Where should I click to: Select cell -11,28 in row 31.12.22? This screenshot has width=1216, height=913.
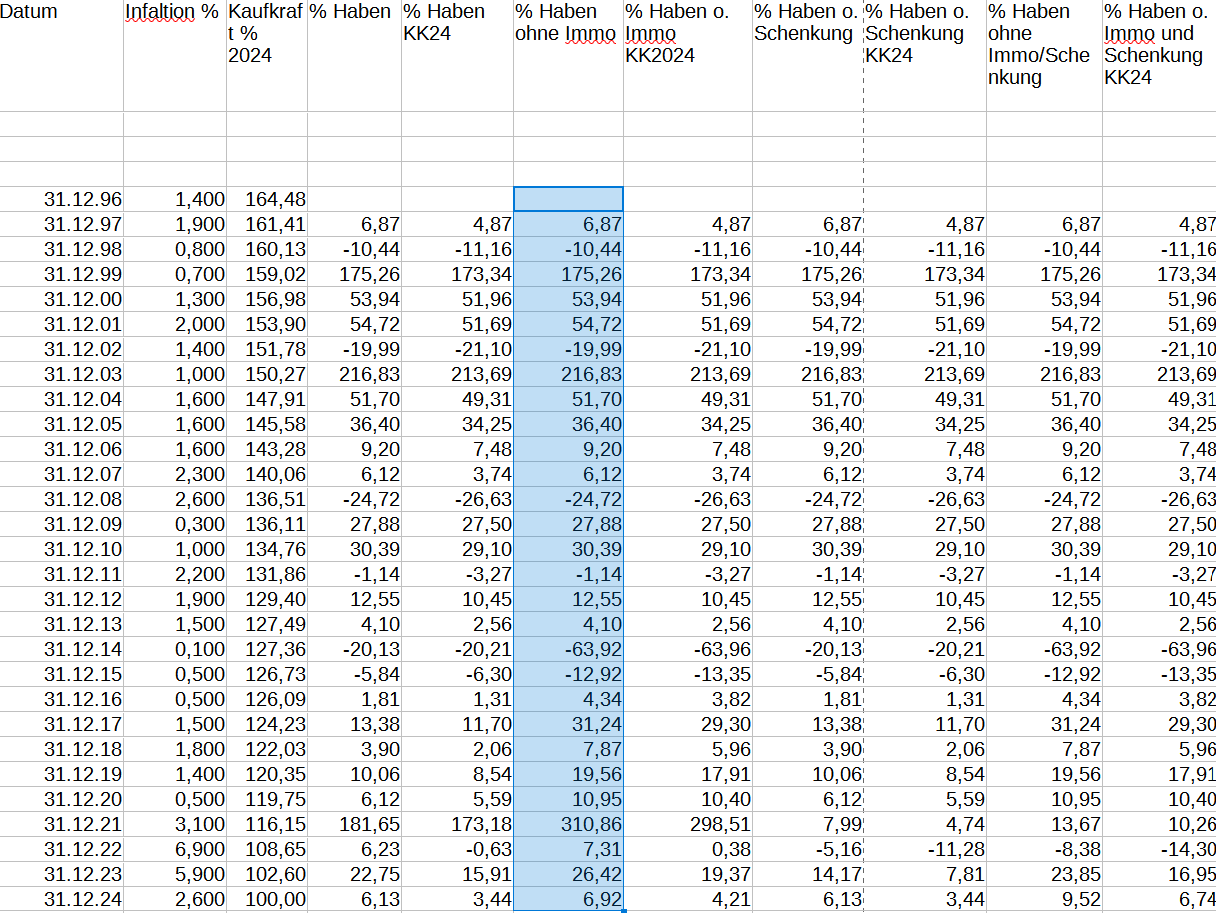[x=924, y=849]
